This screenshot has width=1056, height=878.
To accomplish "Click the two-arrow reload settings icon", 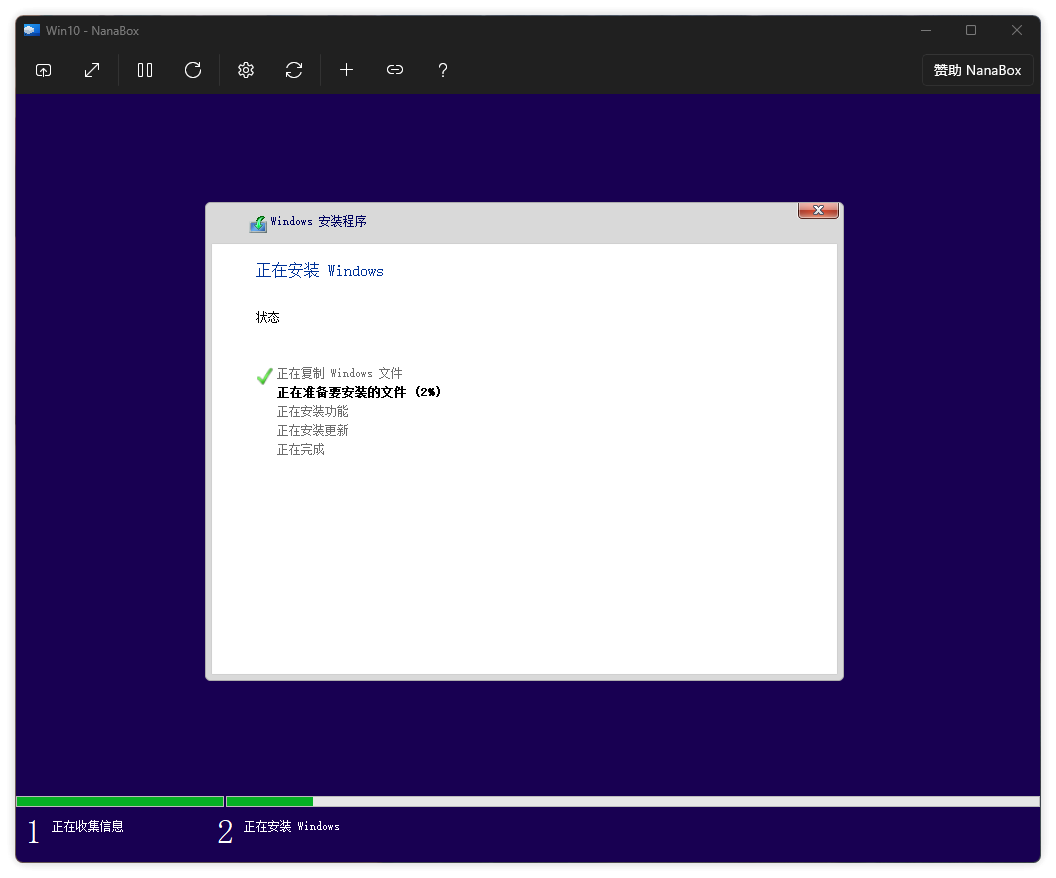I will (294, 70).
